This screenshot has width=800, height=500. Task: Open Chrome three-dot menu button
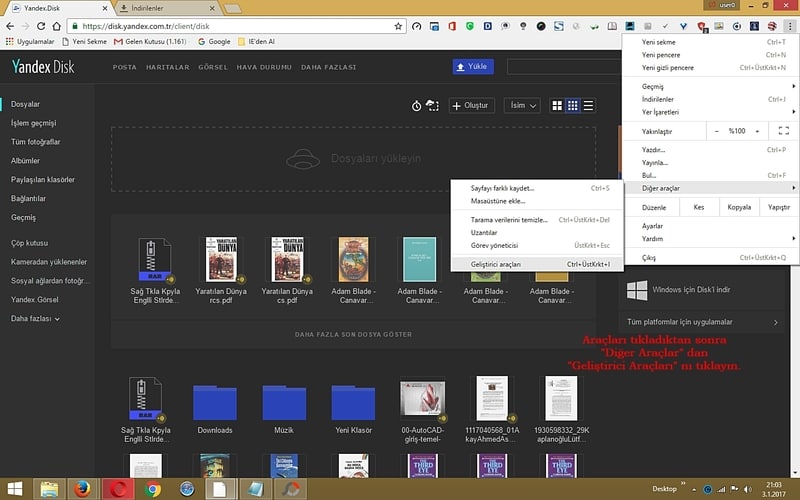(x=790, y=26)
